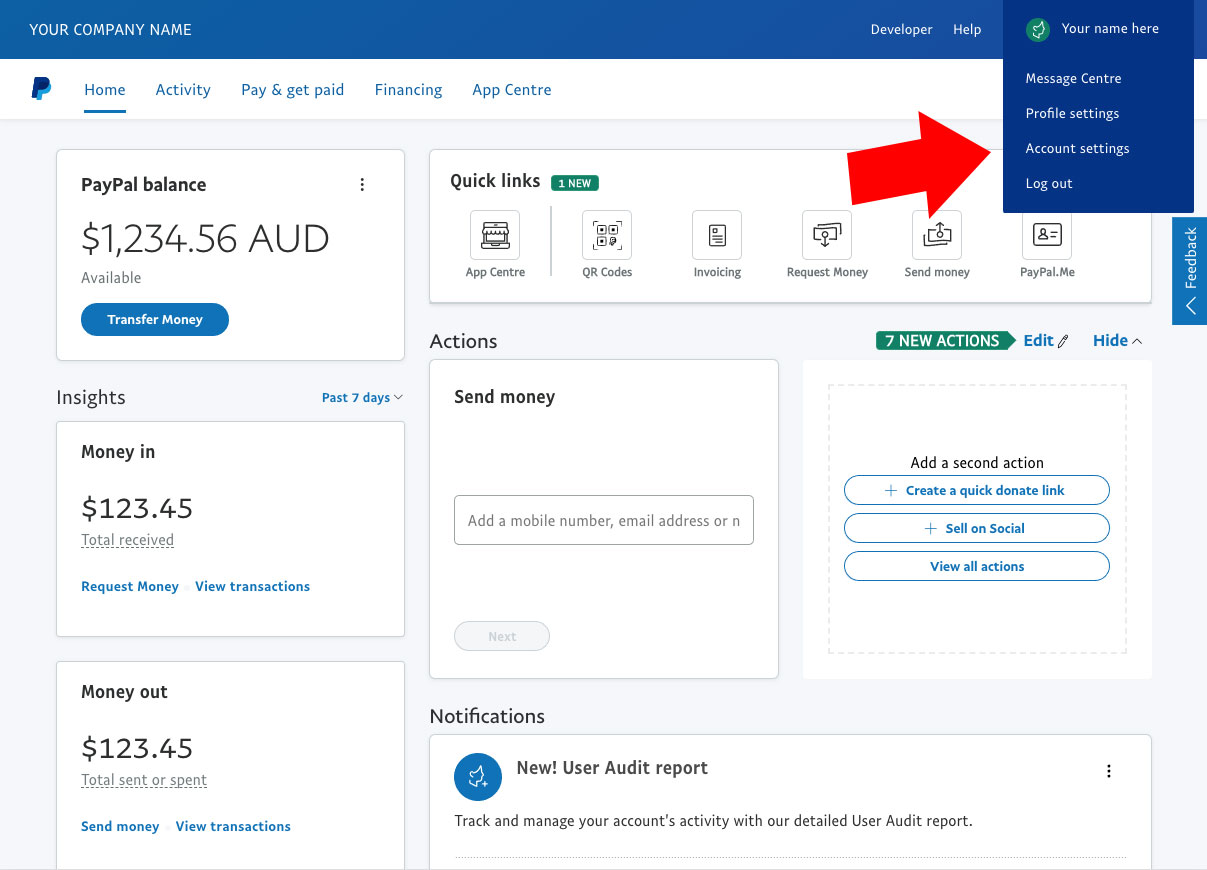The height and width of the screenshot is (870, 1207).
Task: Open the Feedback side tab
Action: pyautogui.click(x=1190, y=271)
